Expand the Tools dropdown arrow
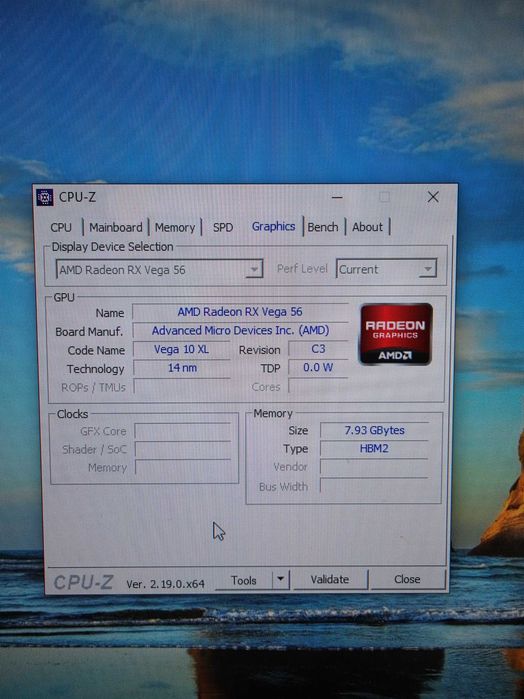This screenshot has height=699, width=524. pos(281,580)
